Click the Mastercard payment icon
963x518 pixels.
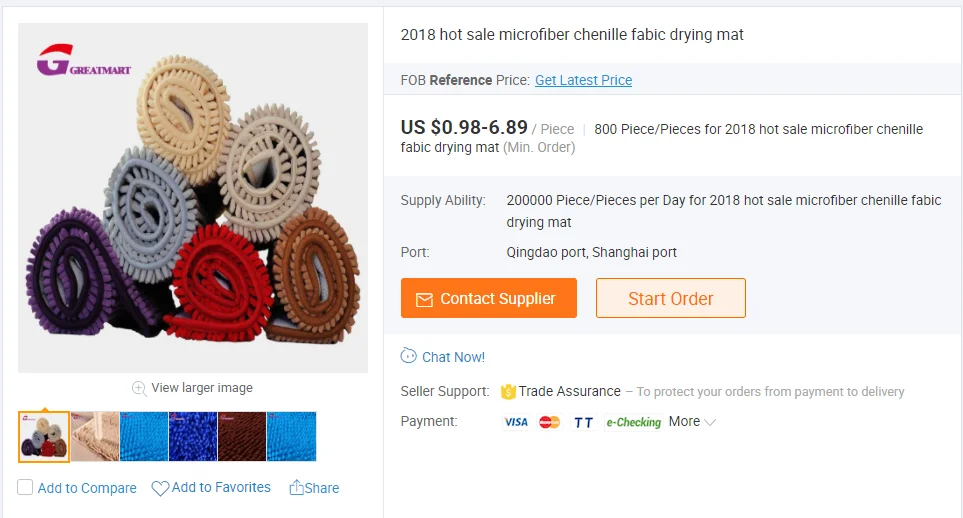[x=549, y=422]
